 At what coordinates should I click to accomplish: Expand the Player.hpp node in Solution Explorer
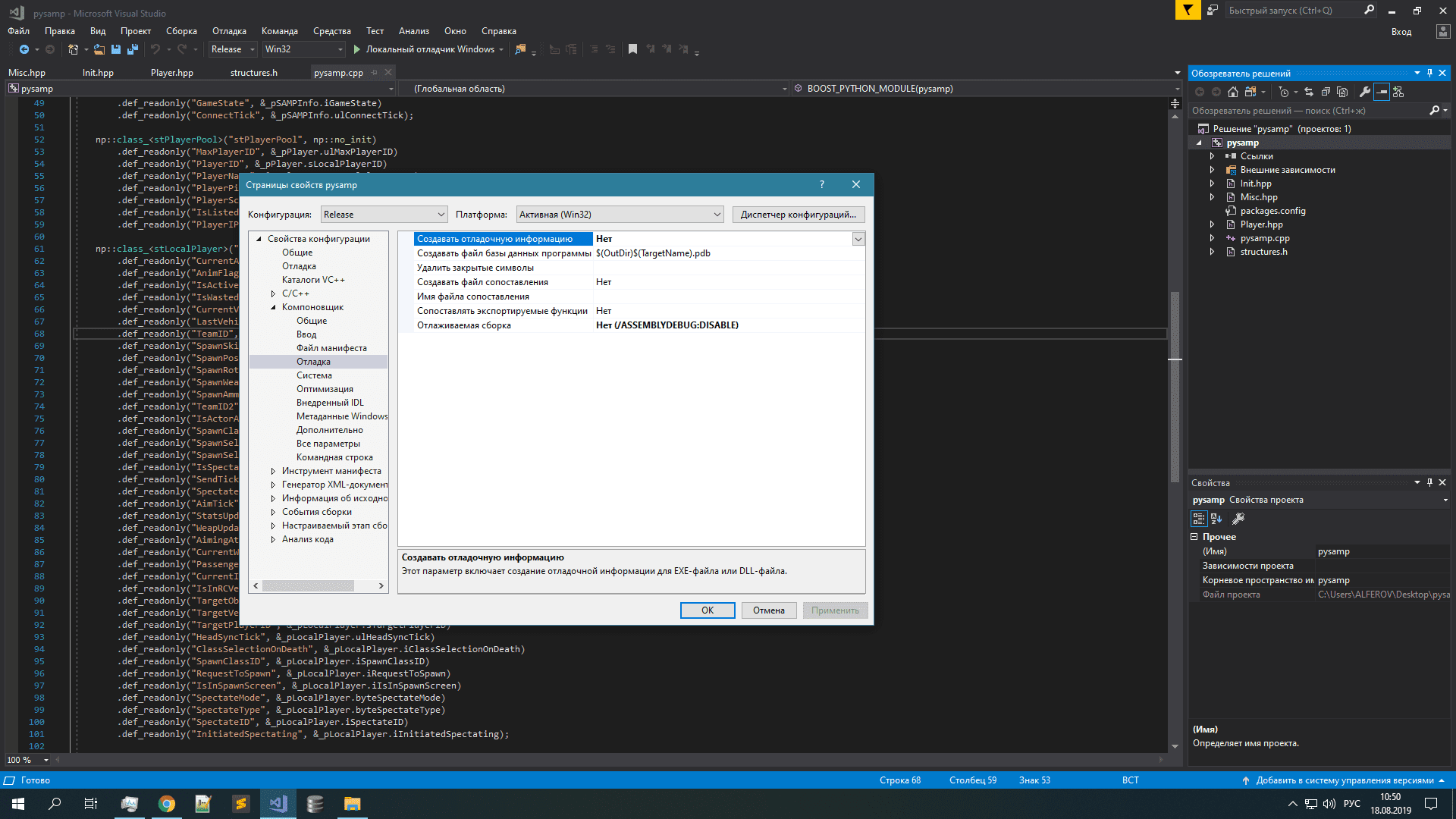(1212, 224)
